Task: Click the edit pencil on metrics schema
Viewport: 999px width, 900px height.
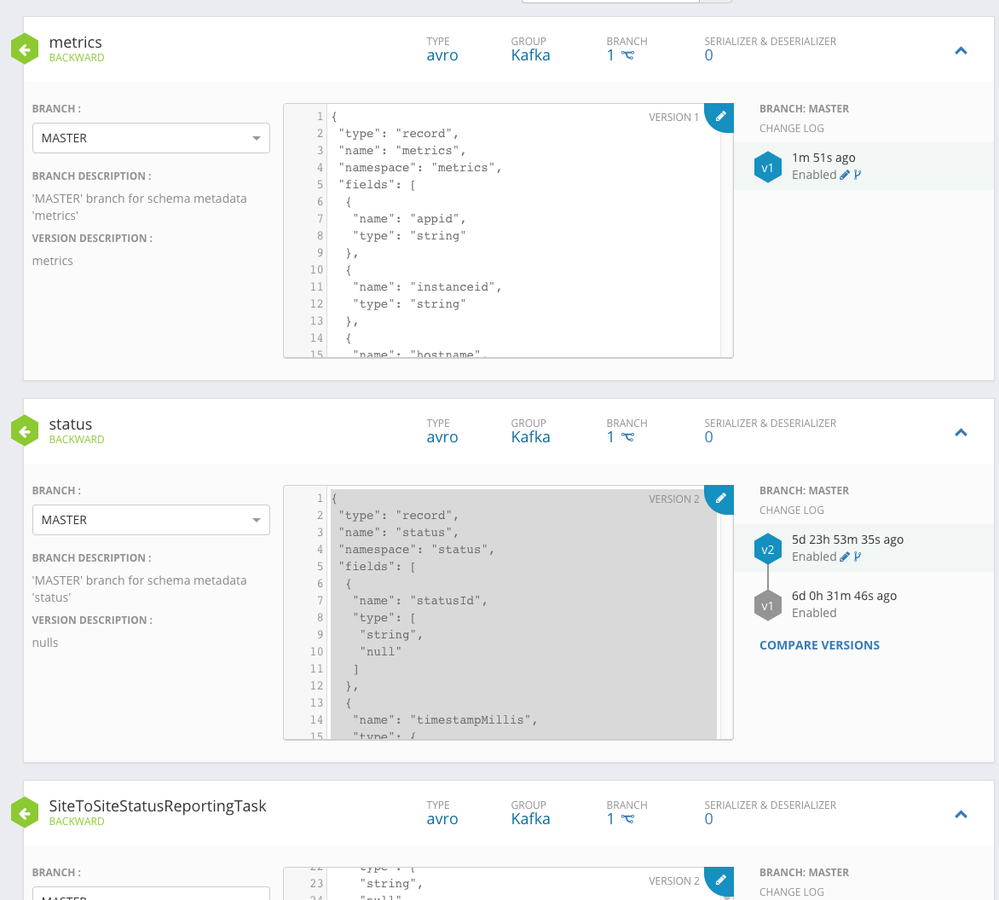Action: point(721,114)
